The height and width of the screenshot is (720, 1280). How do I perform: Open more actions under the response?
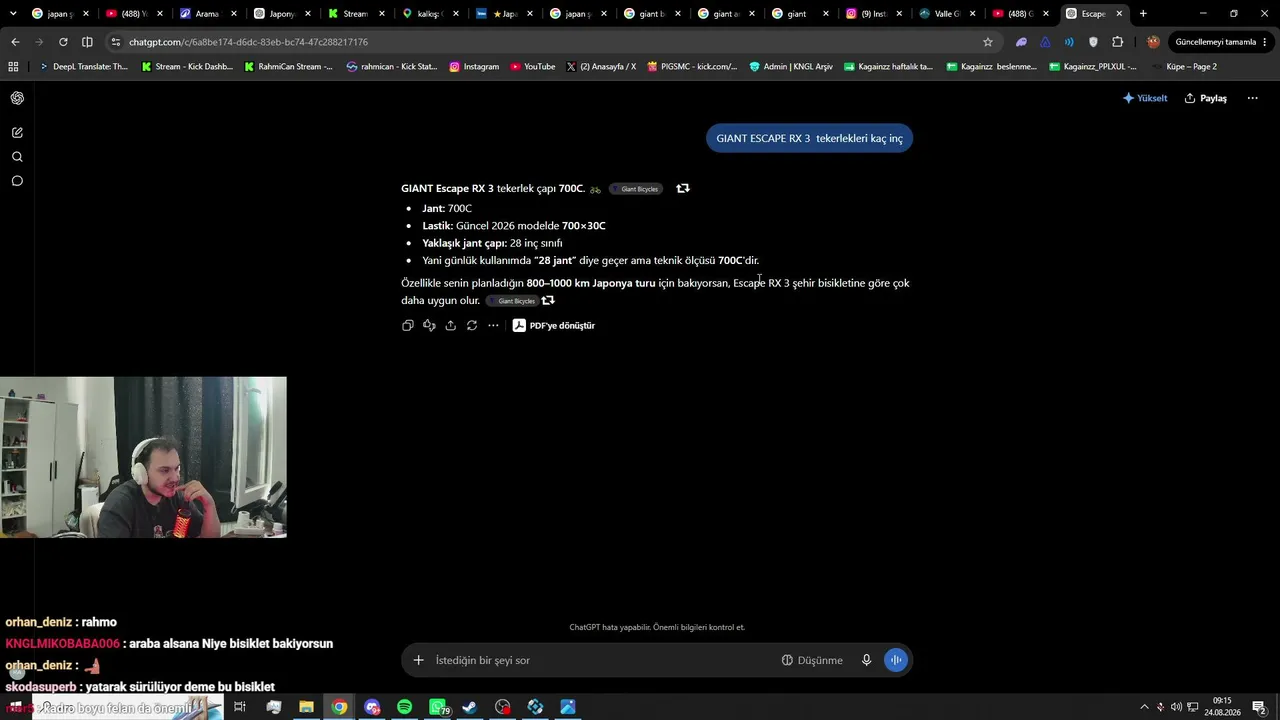pyautogui.click(x=493, y=325)
